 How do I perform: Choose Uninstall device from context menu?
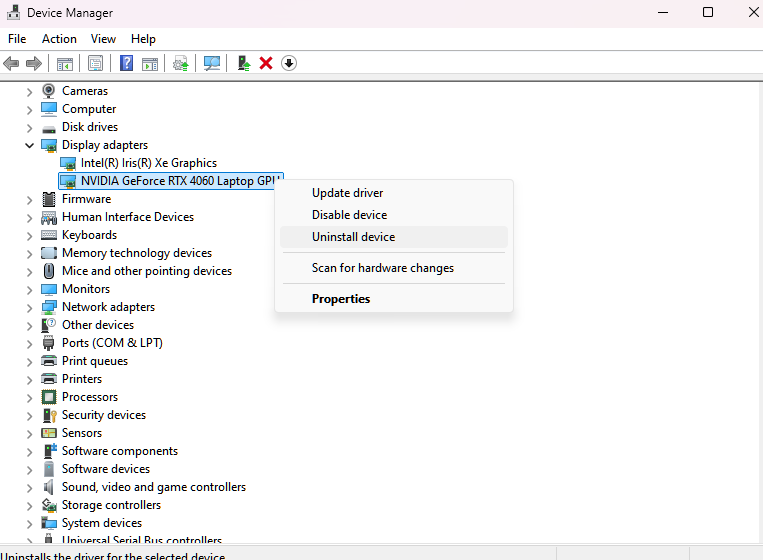click(x=353, y=237)
